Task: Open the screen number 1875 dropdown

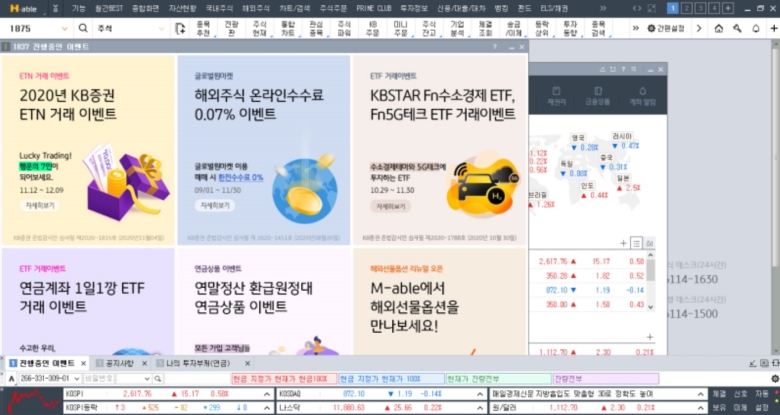Action: [64, 29]
